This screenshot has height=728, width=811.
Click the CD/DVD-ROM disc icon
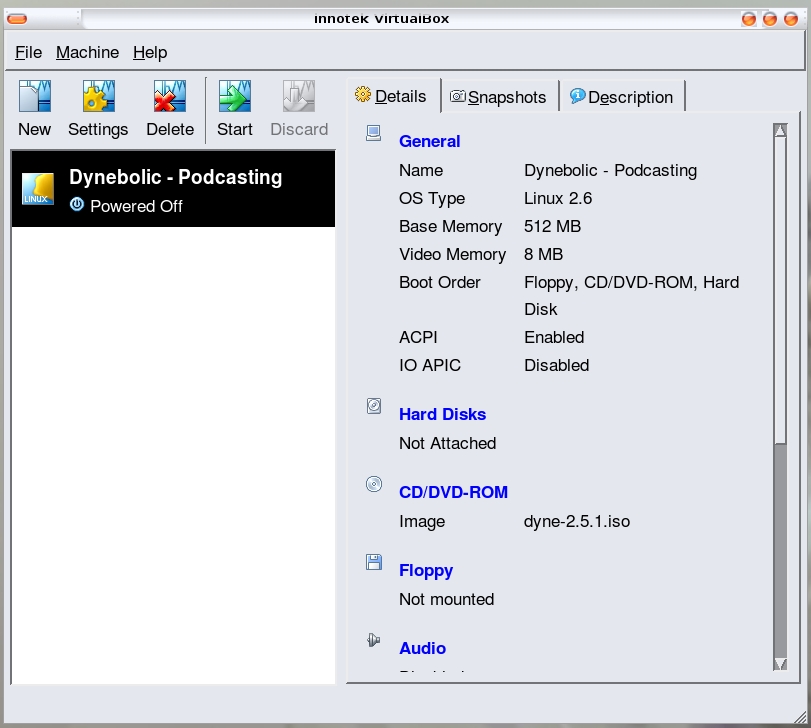coord(374,484)
